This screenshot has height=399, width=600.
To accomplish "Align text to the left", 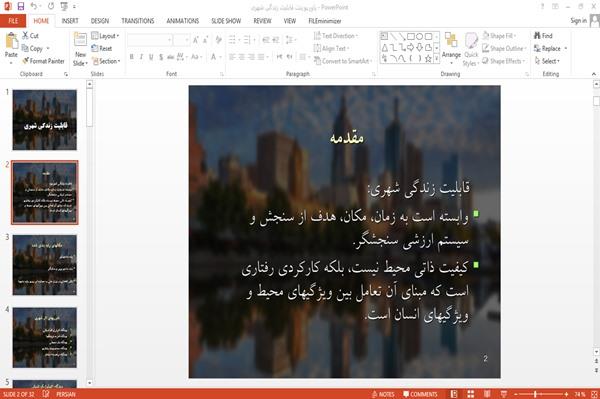I will (232, 57).
